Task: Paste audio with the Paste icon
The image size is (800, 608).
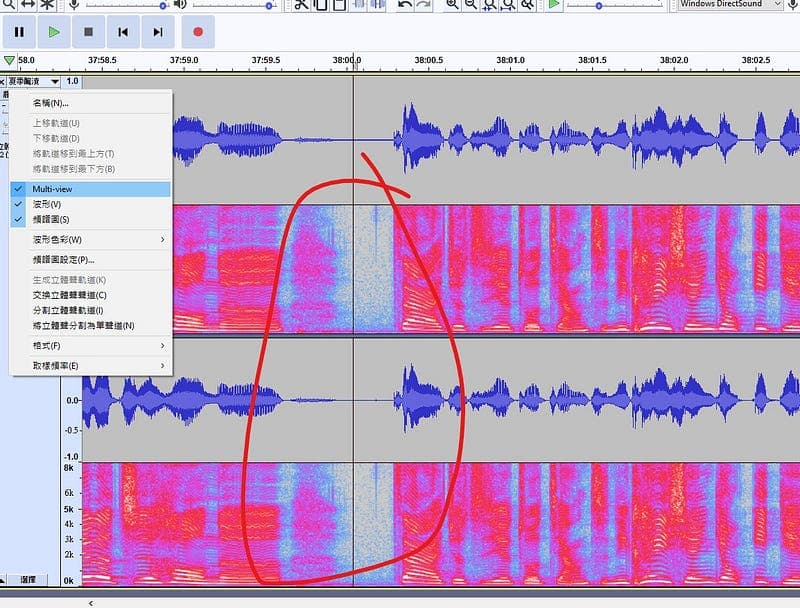Action: [x=339, y=5]
